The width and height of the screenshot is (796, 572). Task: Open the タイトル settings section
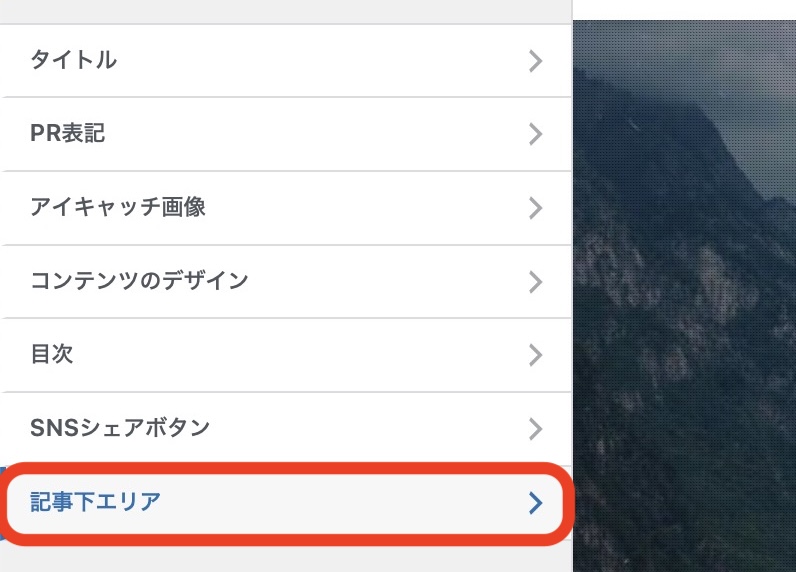pyautogui.click(x=74, y=60)
